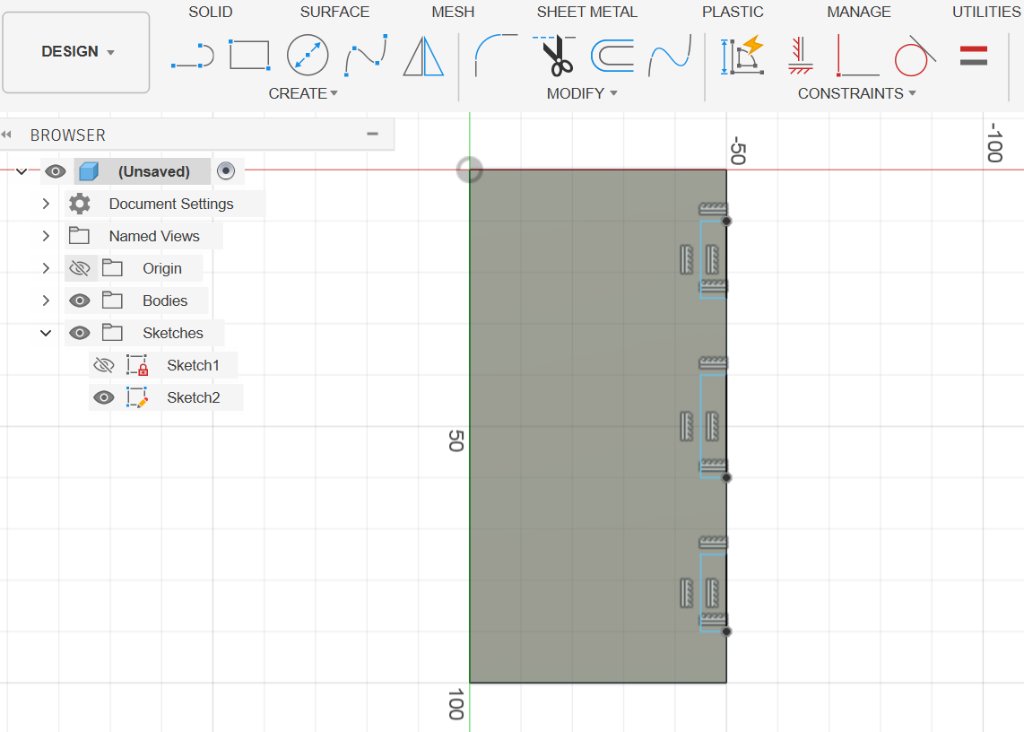Switch to the SOLID tab
Viewport: 1024px width, 732px height.
tap(210, 12)
